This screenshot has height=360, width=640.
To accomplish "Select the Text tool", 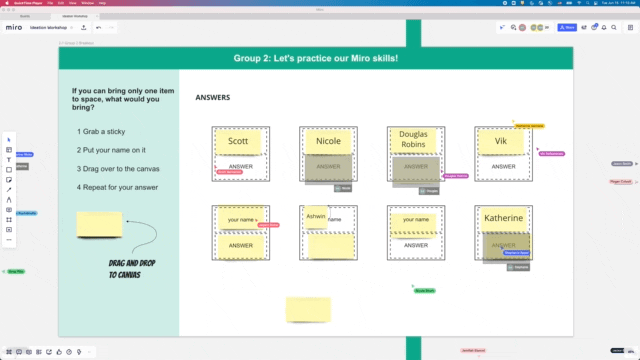I will pyautogui.click(x=9, y=160).
